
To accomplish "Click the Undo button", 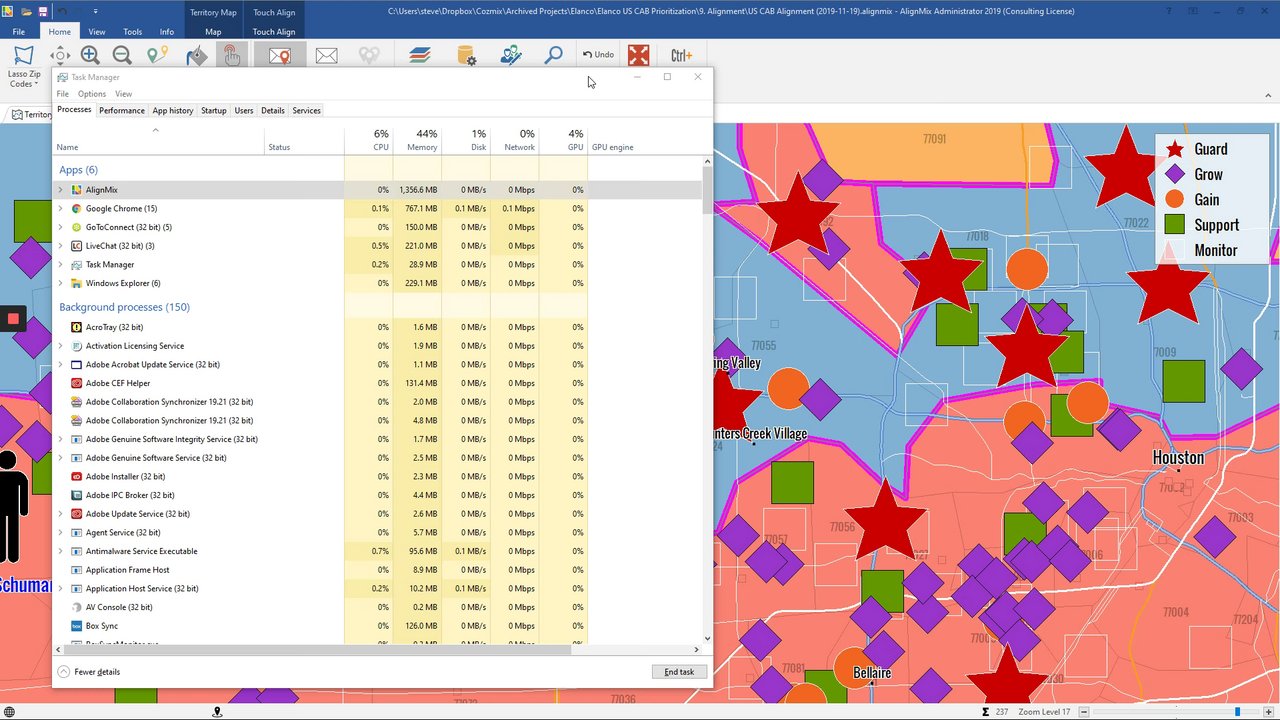I will (598, 55).
